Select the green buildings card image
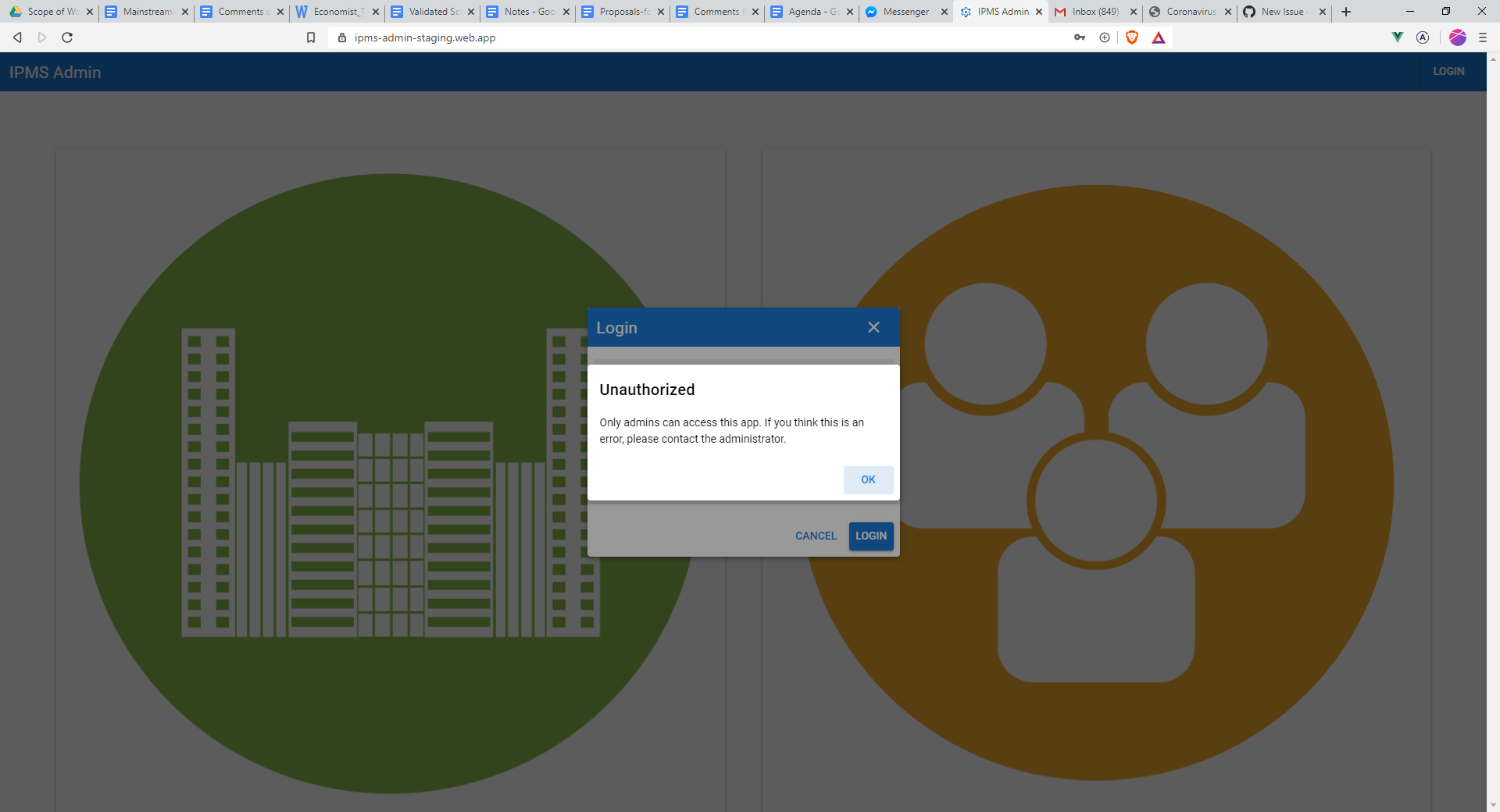Image resolution: width=1500 pixels, height=812 pixels. pos(391,483)
